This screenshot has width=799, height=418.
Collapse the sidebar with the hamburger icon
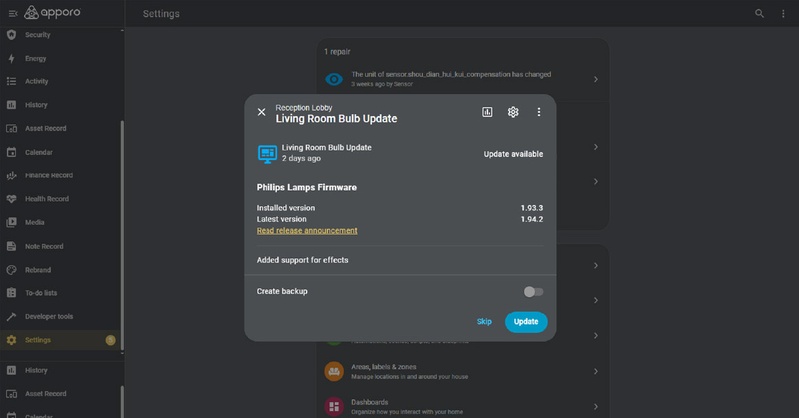point(13,14)
